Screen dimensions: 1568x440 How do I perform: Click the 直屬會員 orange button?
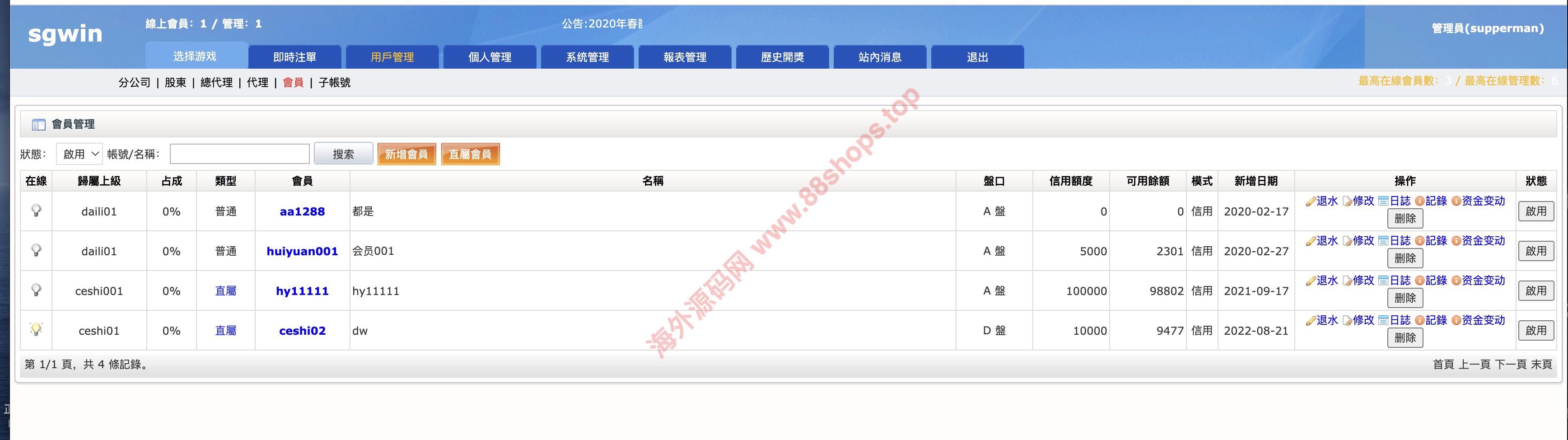click(x=470, y=154)
